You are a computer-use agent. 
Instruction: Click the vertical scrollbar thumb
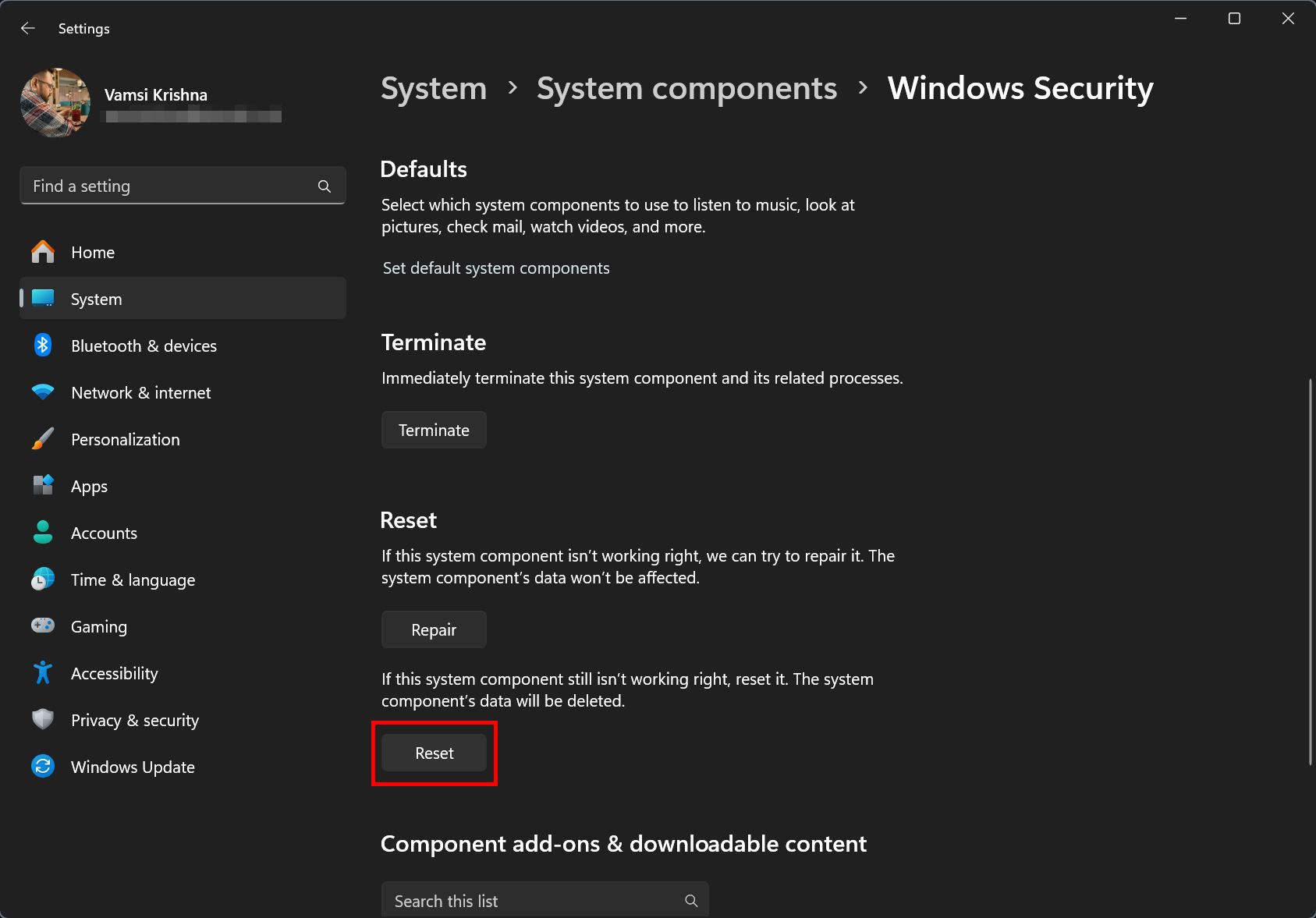[x=1310, y=572]
